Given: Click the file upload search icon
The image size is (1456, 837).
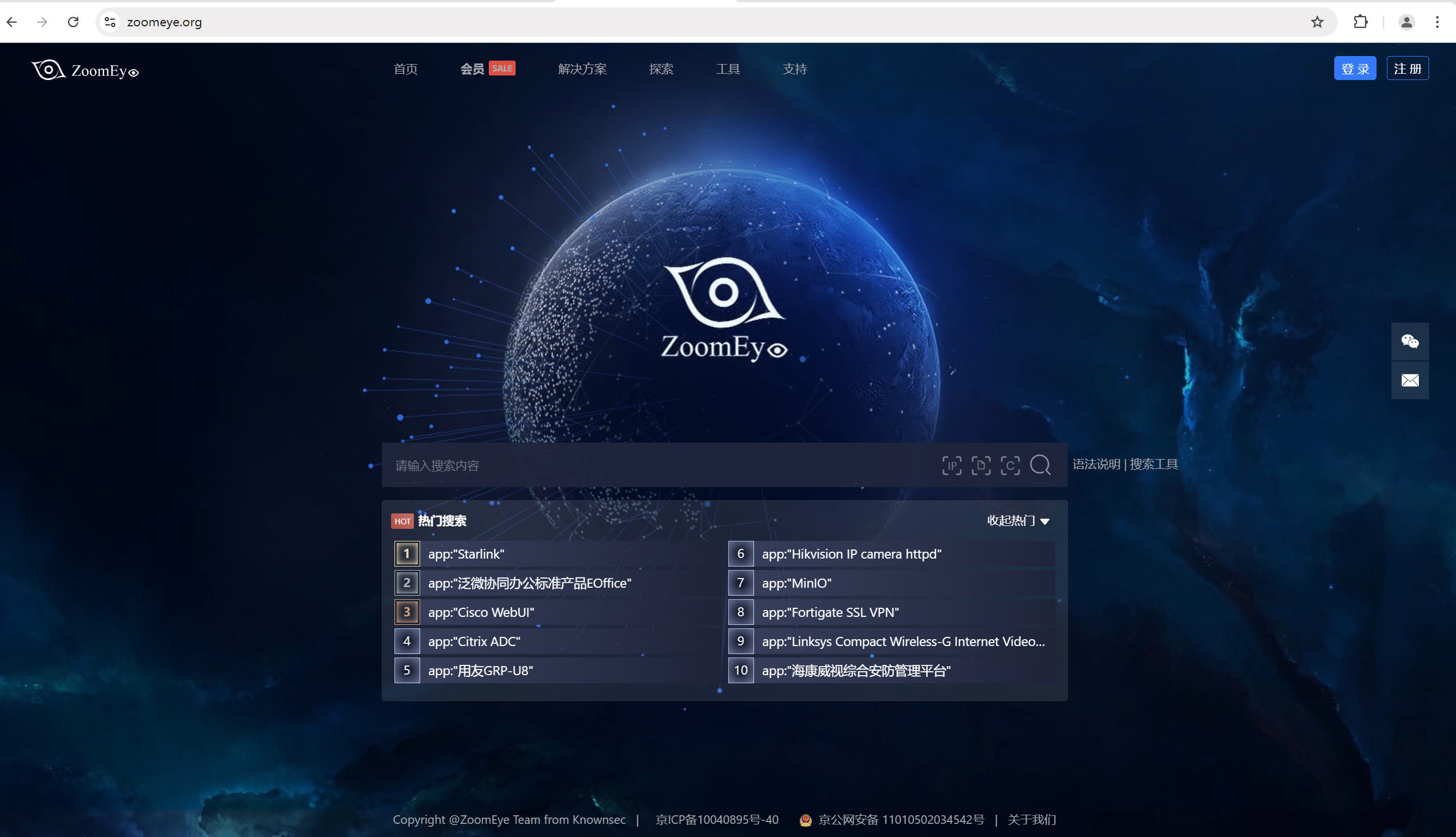Looking at the screenshot, I should point(980,465).
